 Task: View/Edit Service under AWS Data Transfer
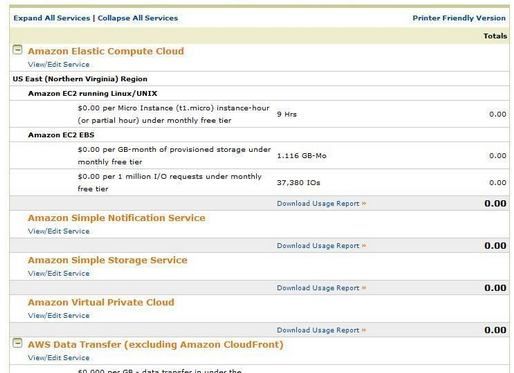pyautogui.click(x=59, y=358)
